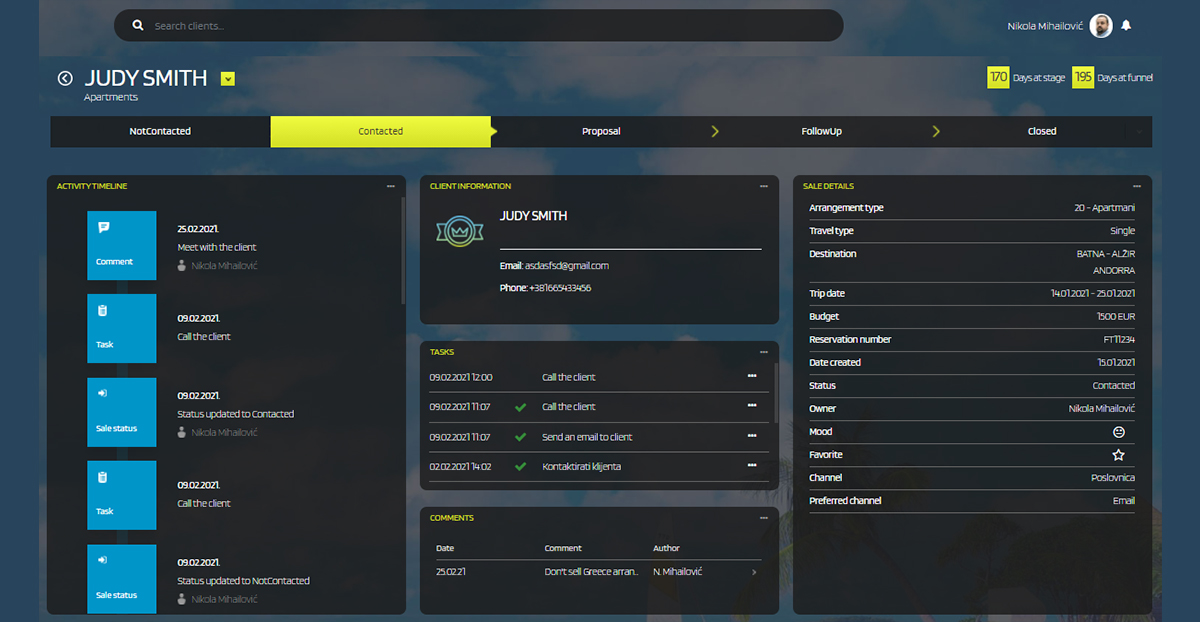
Task: Click the client email address link
Action: click(x=567, y=266)
